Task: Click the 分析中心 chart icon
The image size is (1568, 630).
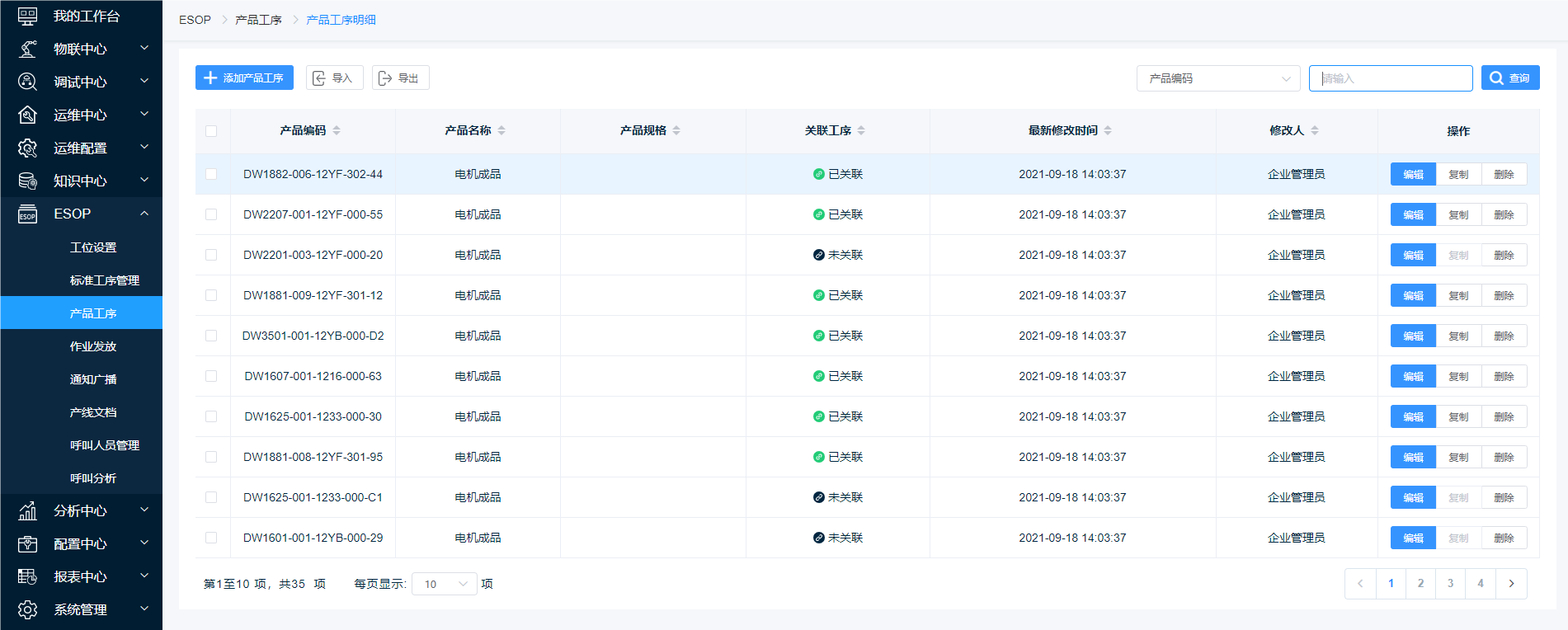Action: pyautogui.click(x=27, y=510)
